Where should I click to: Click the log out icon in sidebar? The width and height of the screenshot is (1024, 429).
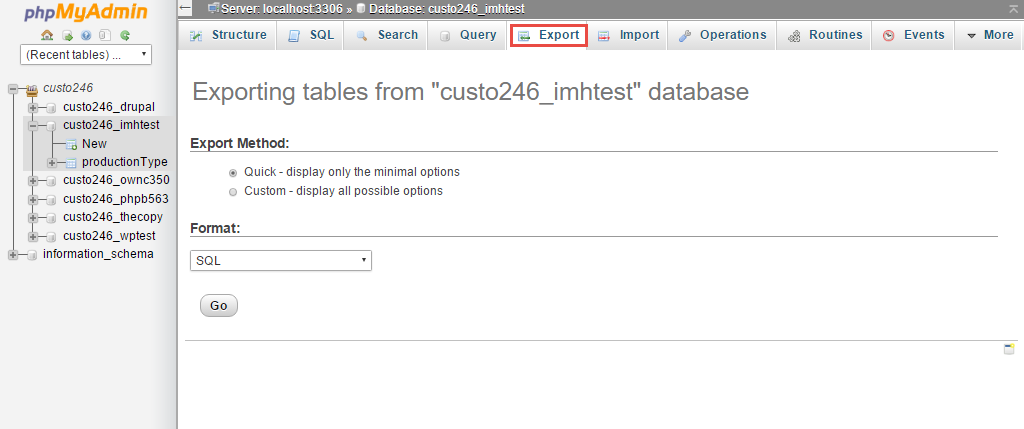(x=67, y=35)
